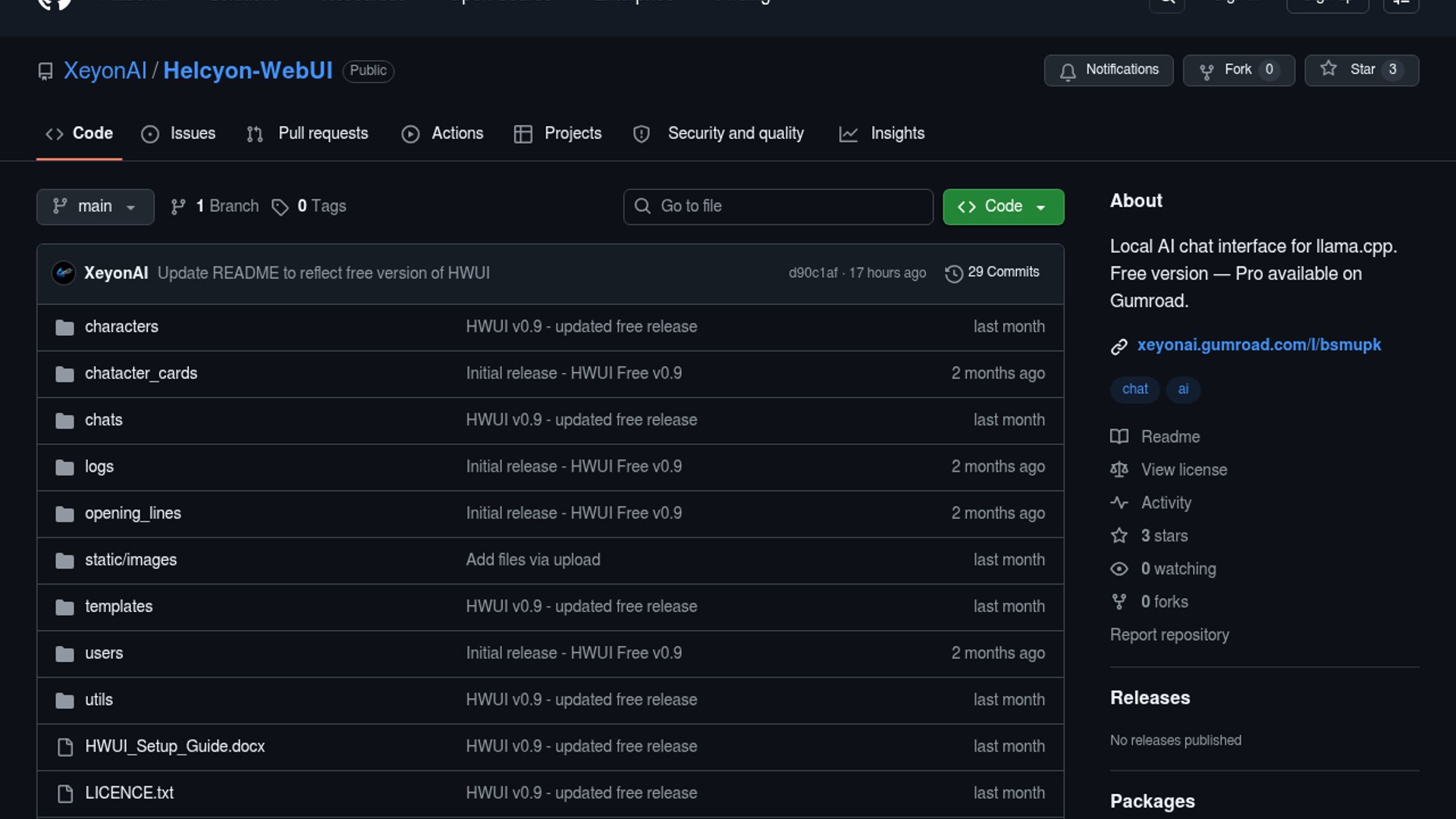
Task: Click the Report repository link
Action: pyautogui.click(x=1169, y=635)
